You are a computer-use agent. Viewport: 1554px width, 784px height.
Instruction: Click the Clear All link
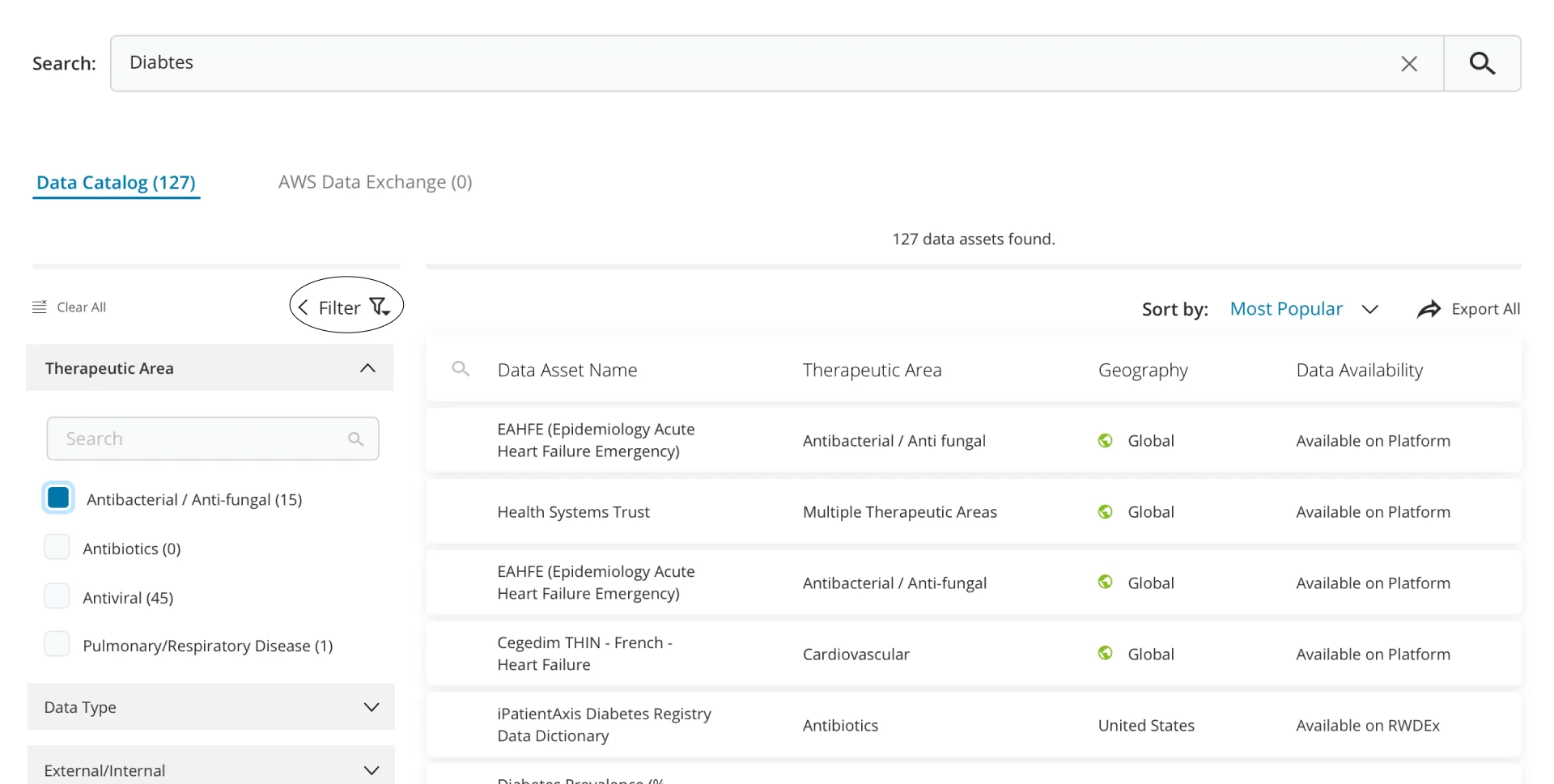(x=81, y=307)
